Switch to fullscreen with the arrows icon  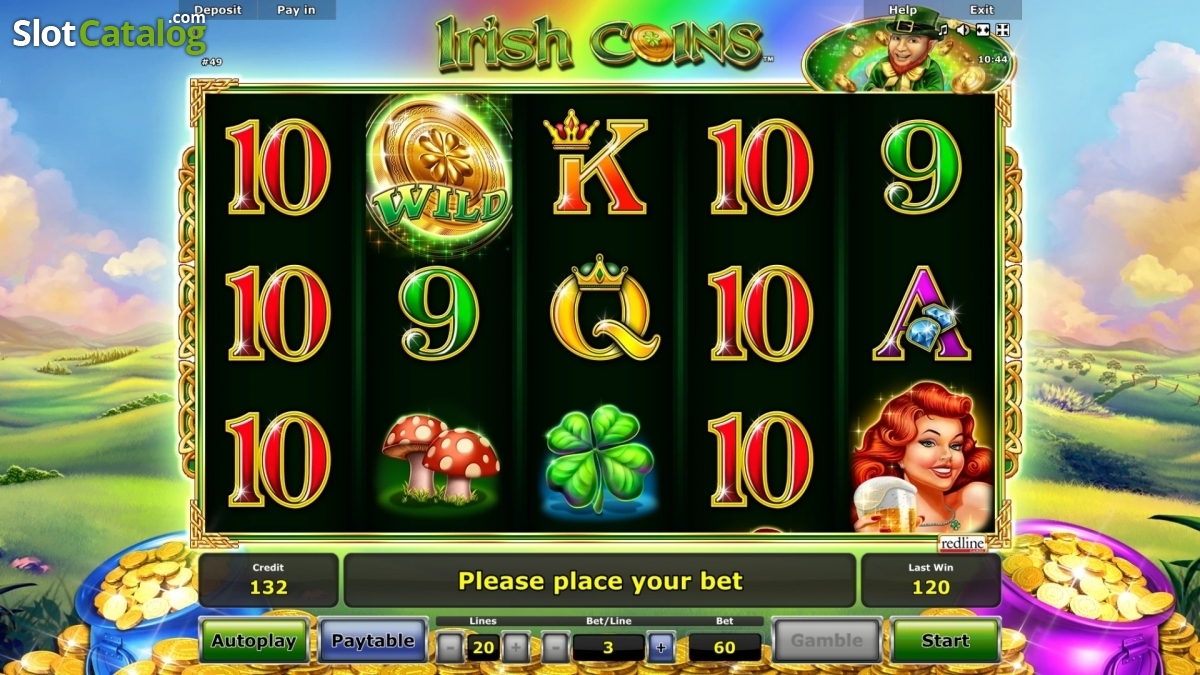pyautogui.click(x=1002, y=30)
